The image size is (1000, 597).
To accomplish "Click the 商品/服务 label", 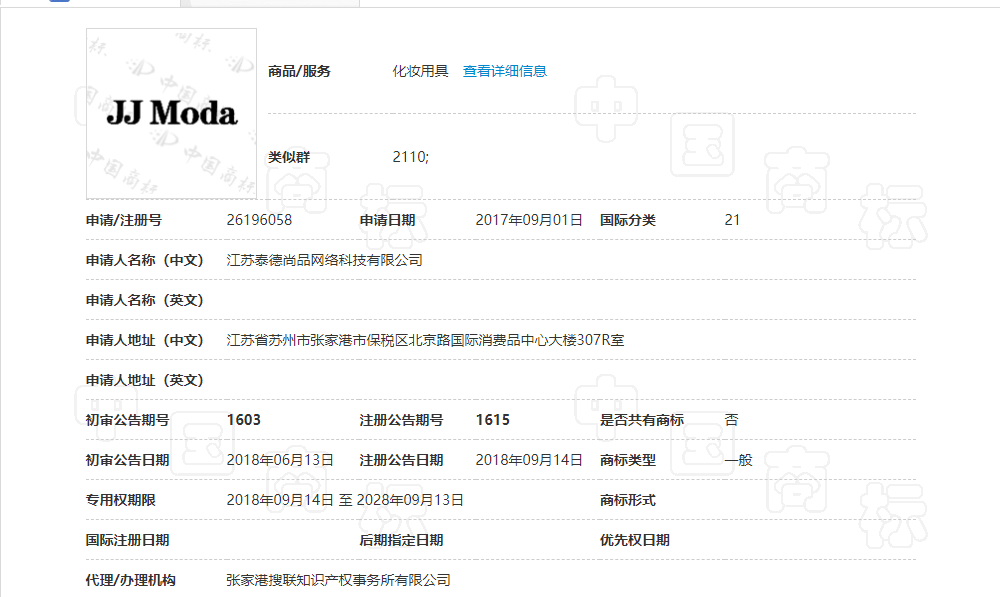I will 299,71.
